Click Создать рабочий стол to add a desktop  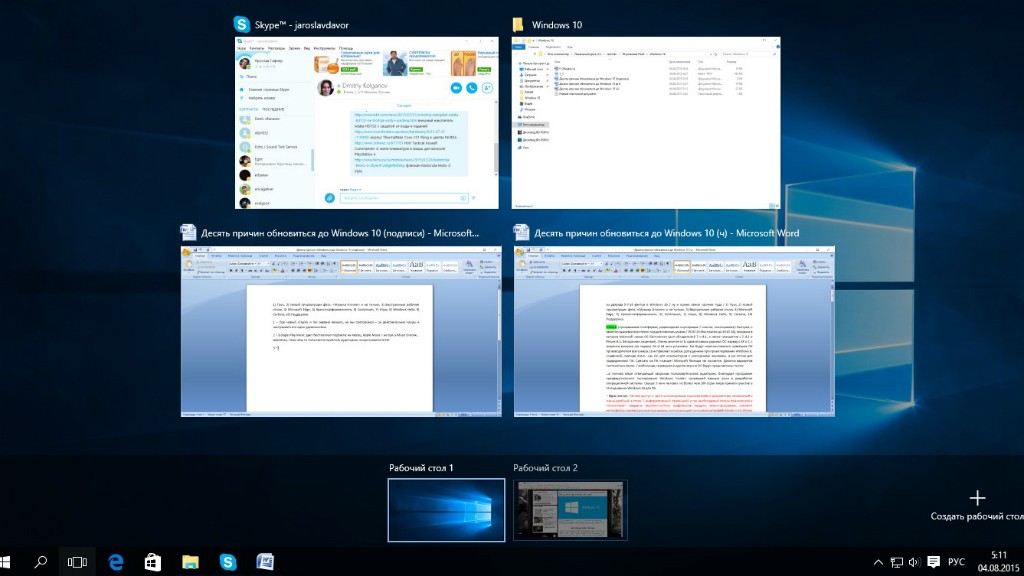coord(977,505)
